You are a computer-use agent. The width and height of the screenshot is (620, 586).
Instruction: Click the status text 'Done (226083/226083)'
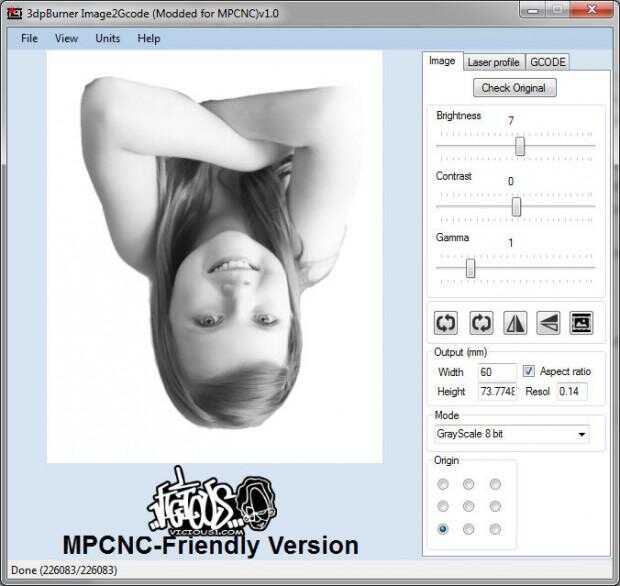(x=64, y=570)
